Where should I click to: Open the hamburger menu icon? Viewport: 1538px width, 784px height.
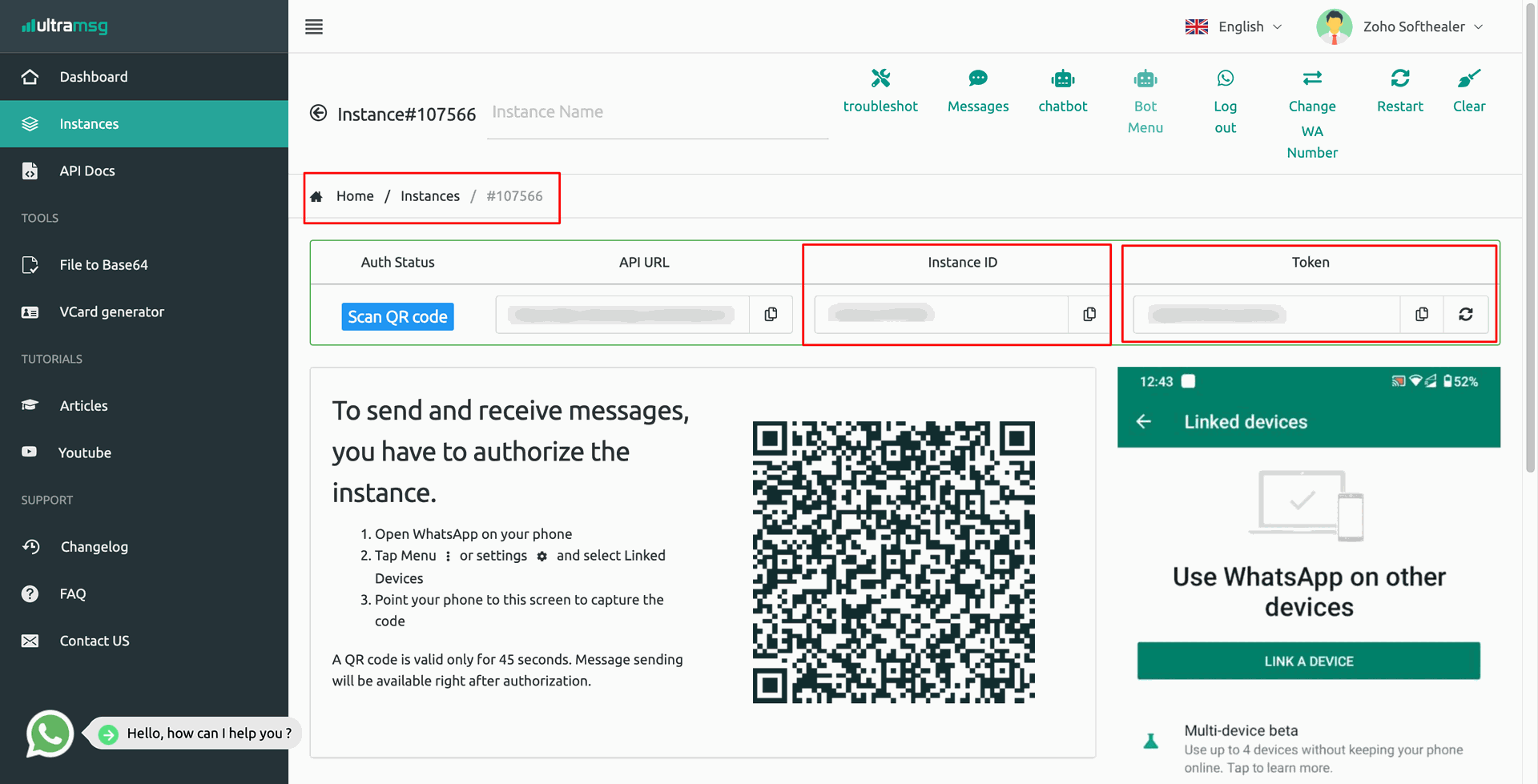coord(314,26)
